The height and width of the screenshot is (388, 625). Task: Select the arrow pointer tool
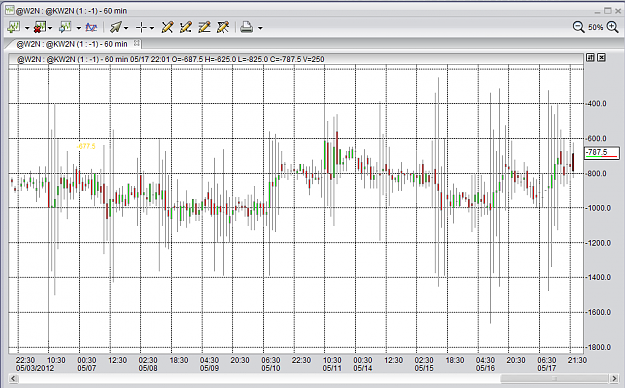click(116, 27)
